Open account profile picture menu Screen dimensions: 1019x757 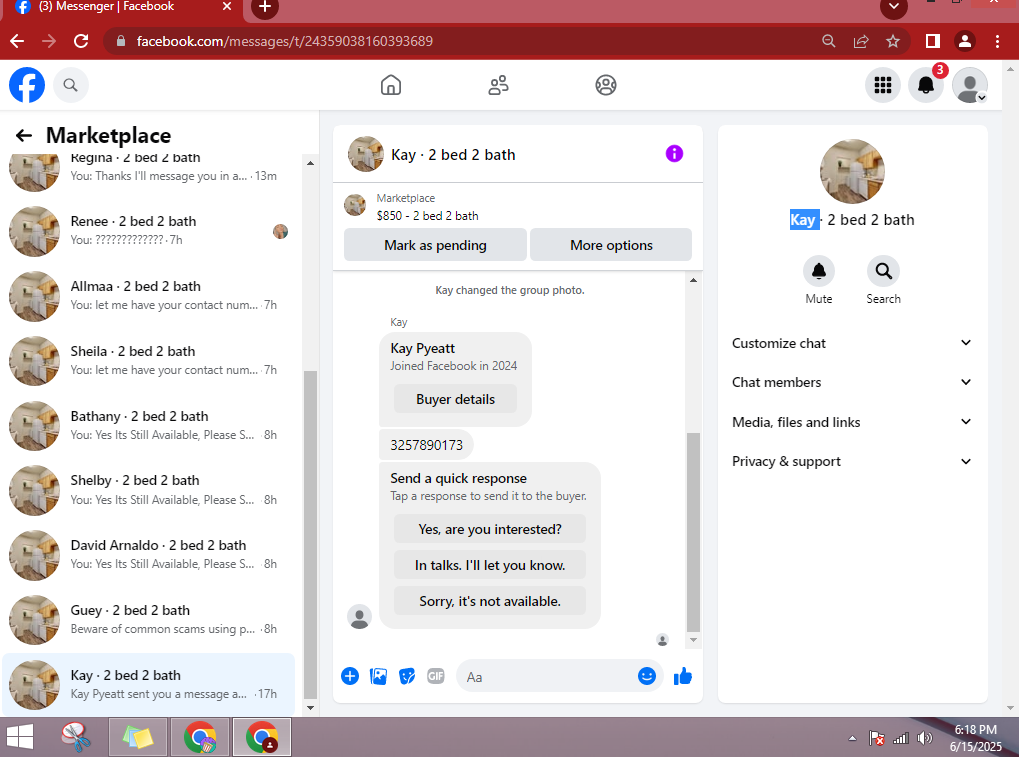click(970, 85)
